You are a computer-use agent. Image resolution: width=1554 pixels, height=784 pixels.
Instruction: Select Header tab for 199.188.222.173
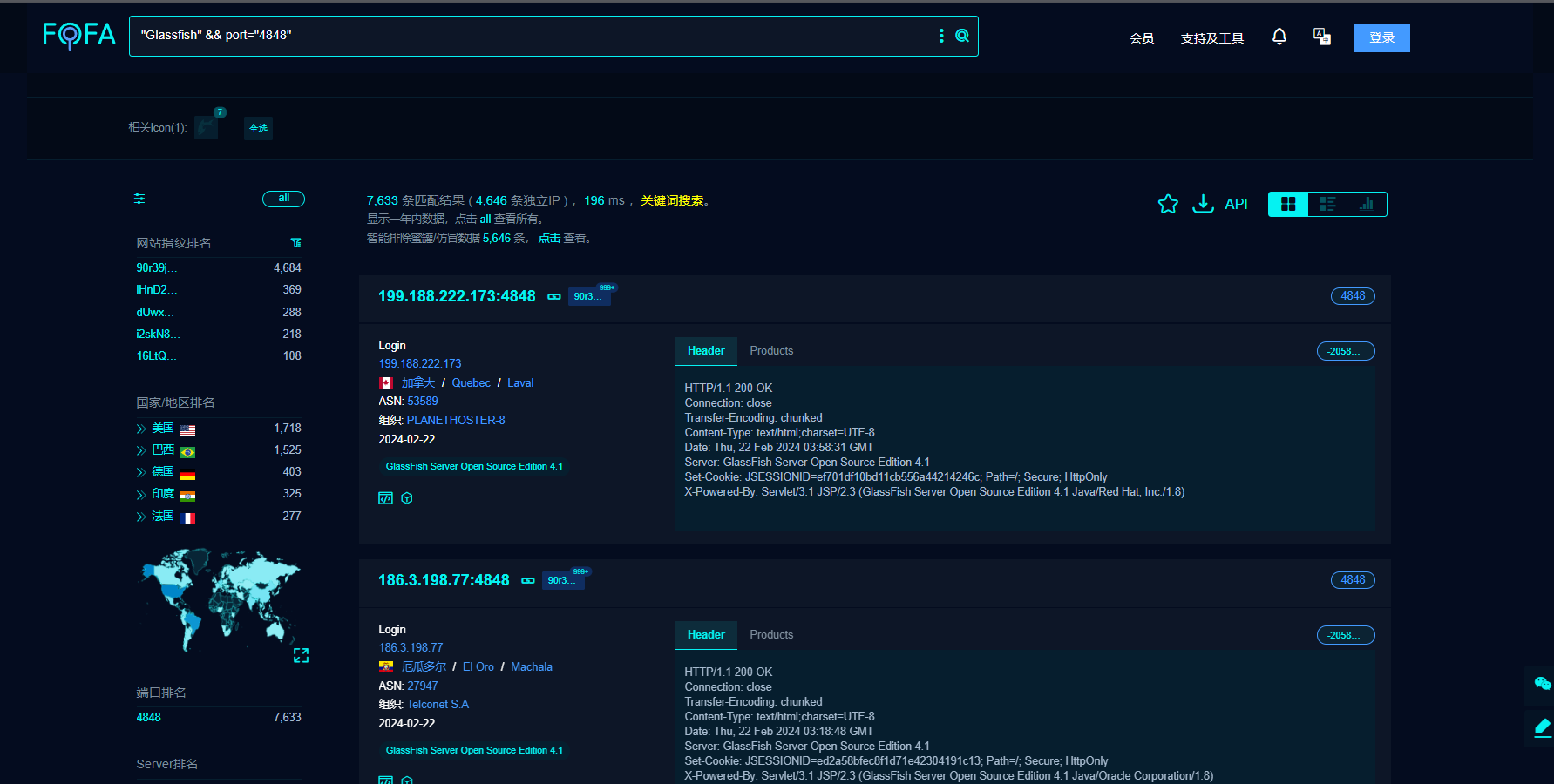pos(706,351)
